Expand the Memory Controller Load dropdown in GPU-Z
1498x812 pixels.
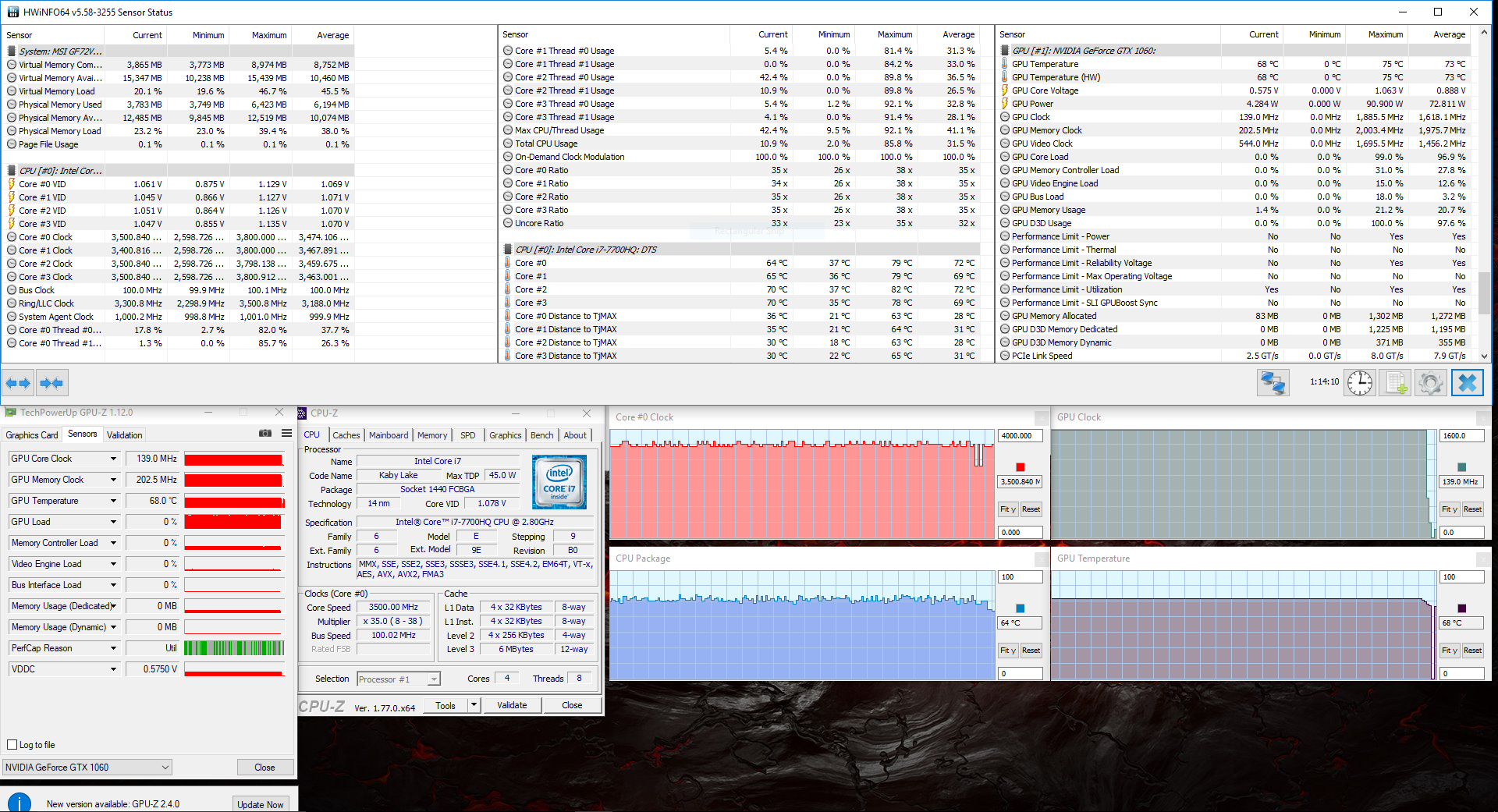pos(113,543)
